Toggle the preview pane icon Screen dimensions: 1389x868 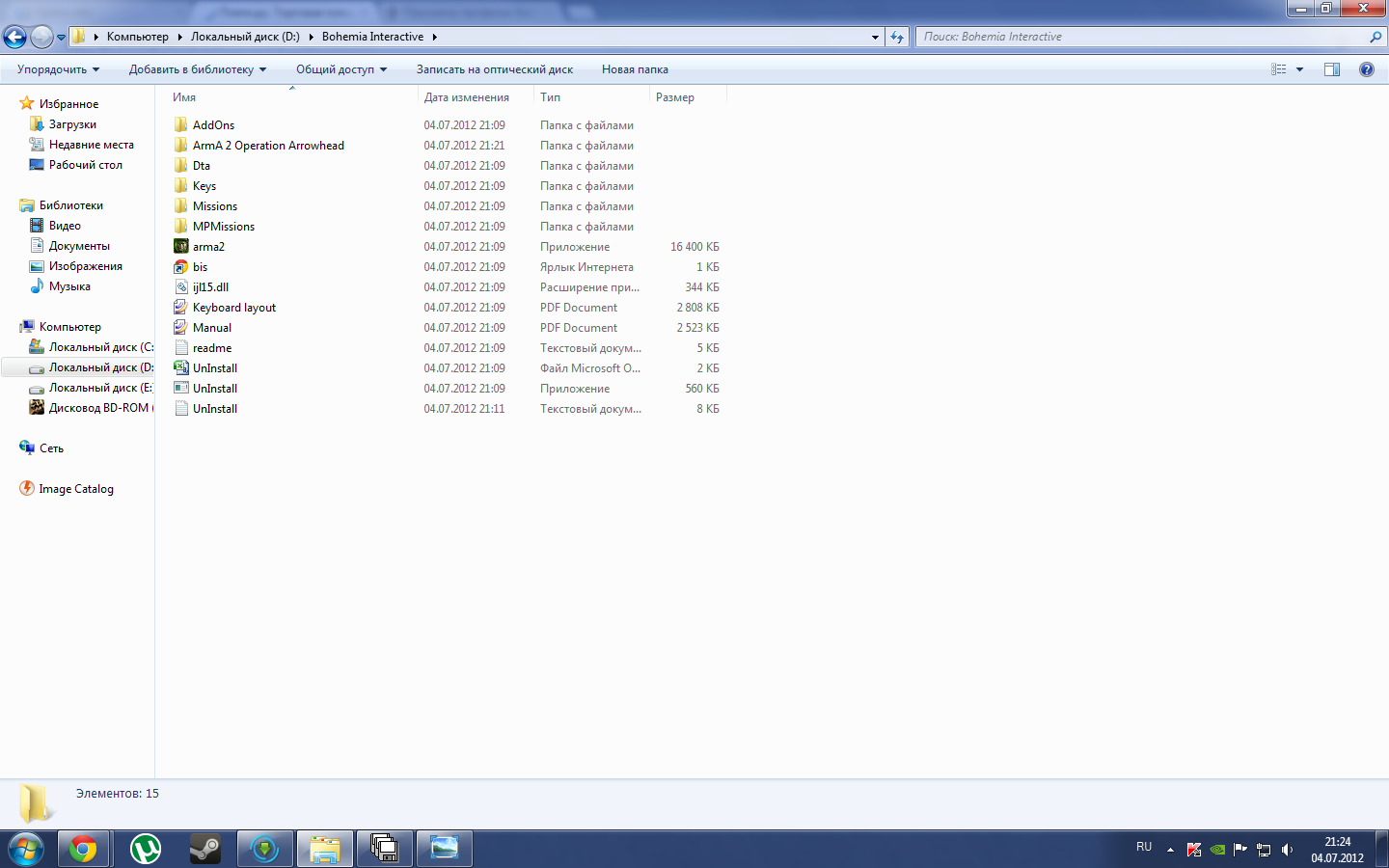pyautogui.click(x=1332, y=69)
